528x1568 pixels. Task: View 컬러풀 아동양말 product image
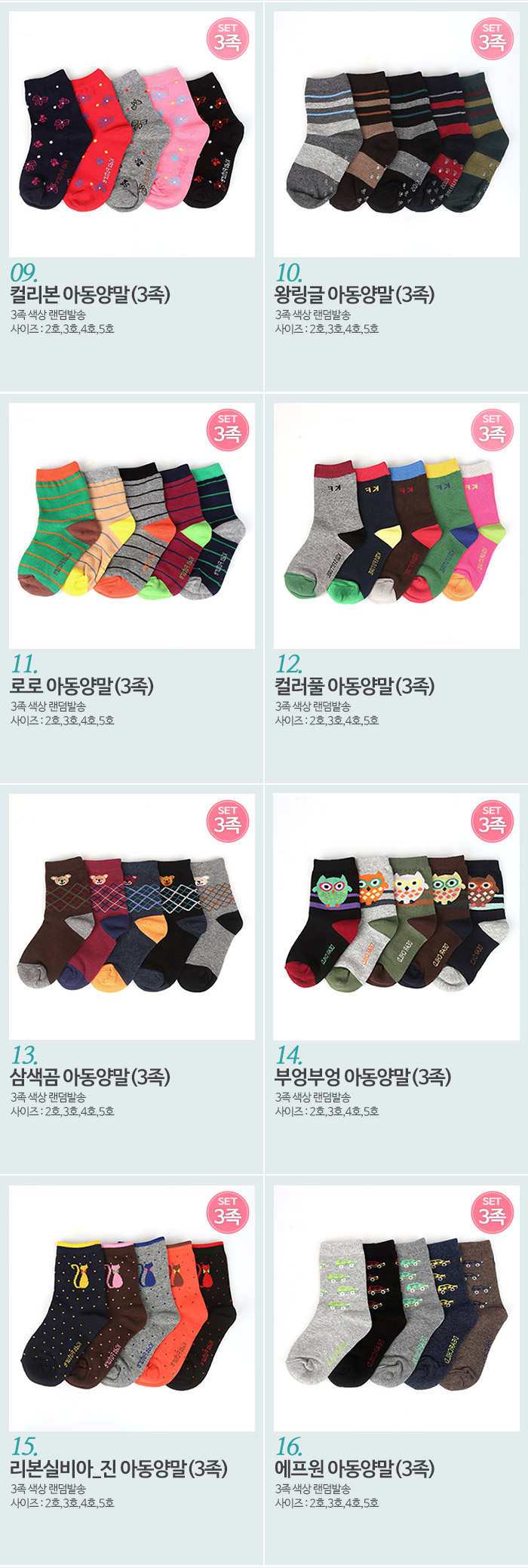click(397, 525)
